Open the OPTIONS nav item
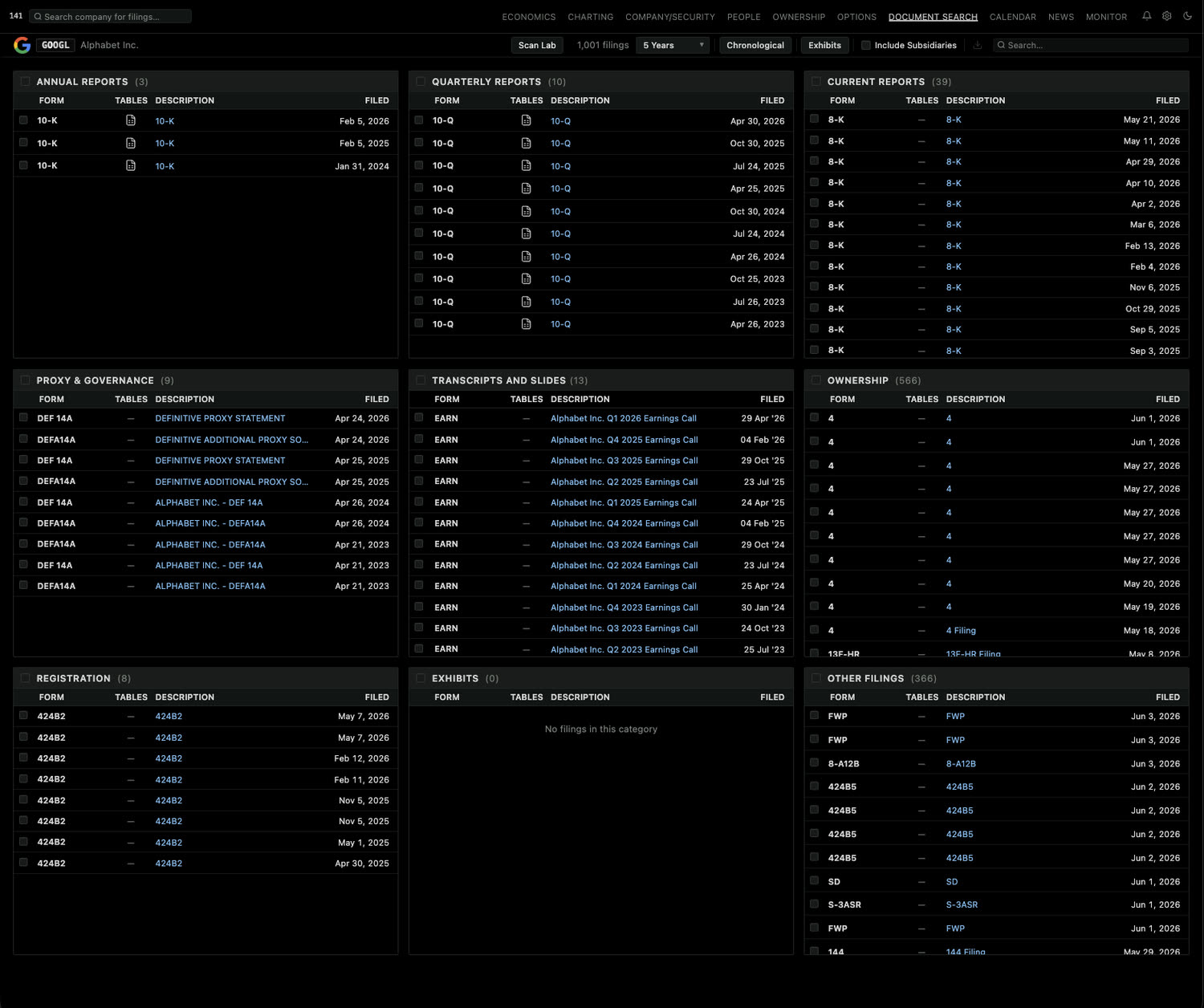The height and width of the screenshot is (1008, 1204). point(857,17)
